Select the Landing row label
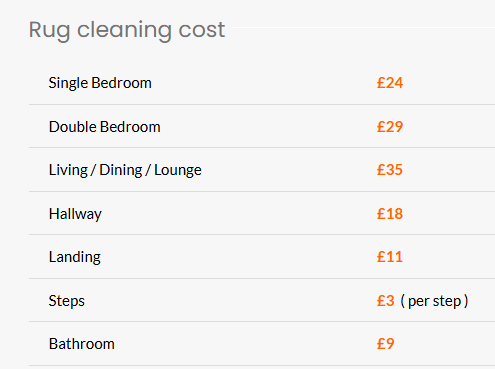Image resolution: width=495 pixels, height=369 pixels. pyautogui.click(x=75, y=257)
